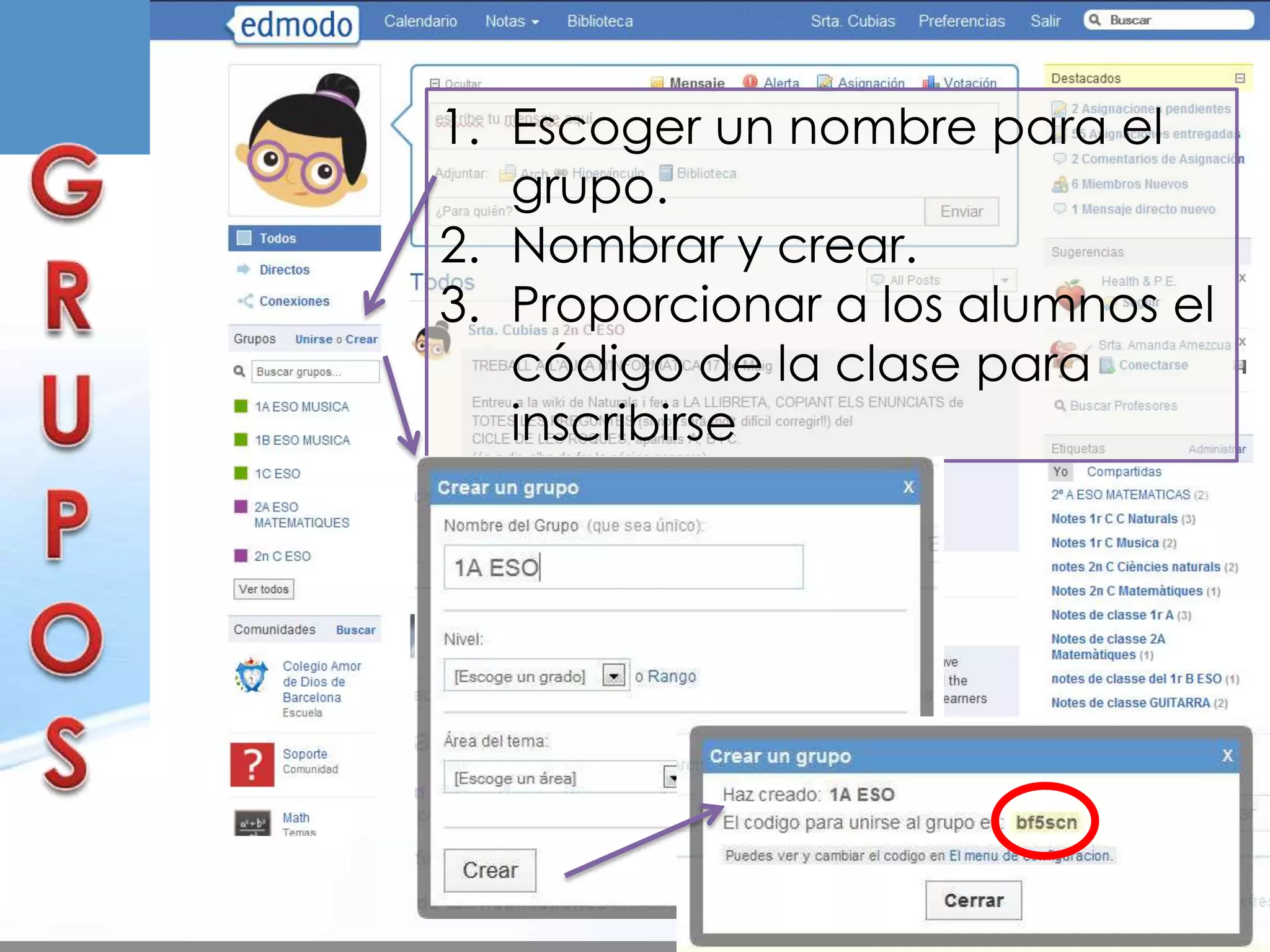Image resolution: width=1270 pixels, height=952 pixels.
Task: Open group 1B ESO MUSICA
Action: pos(302,440)
